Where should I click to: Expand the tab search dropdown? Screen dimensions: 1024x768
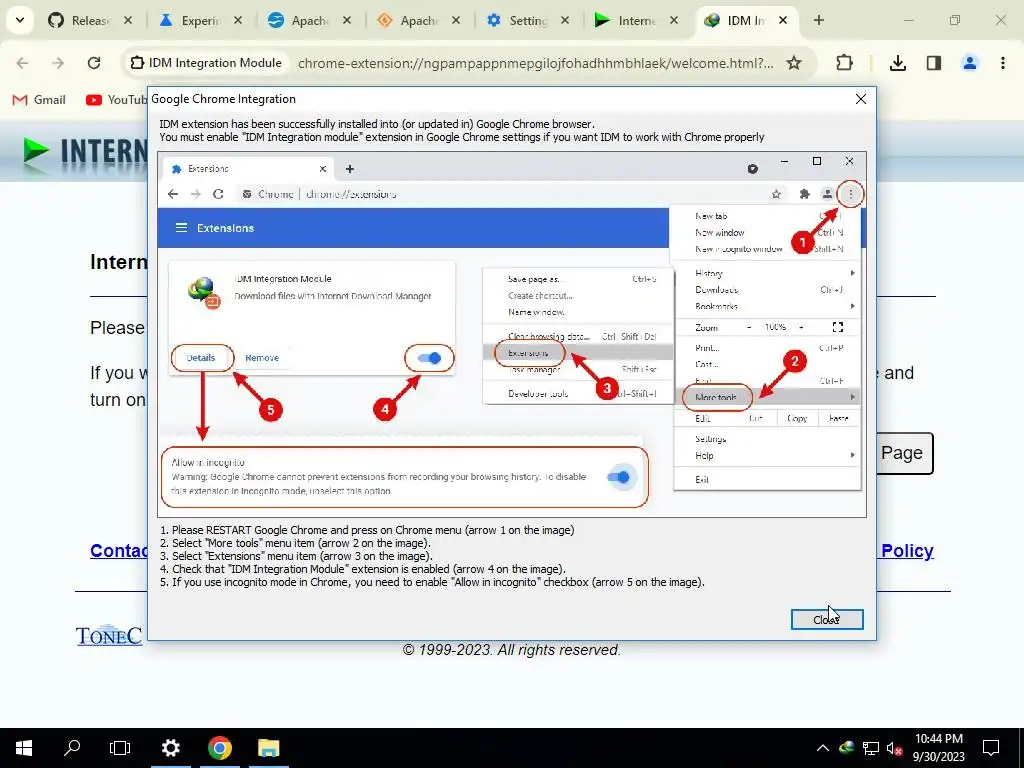(20, 20)
